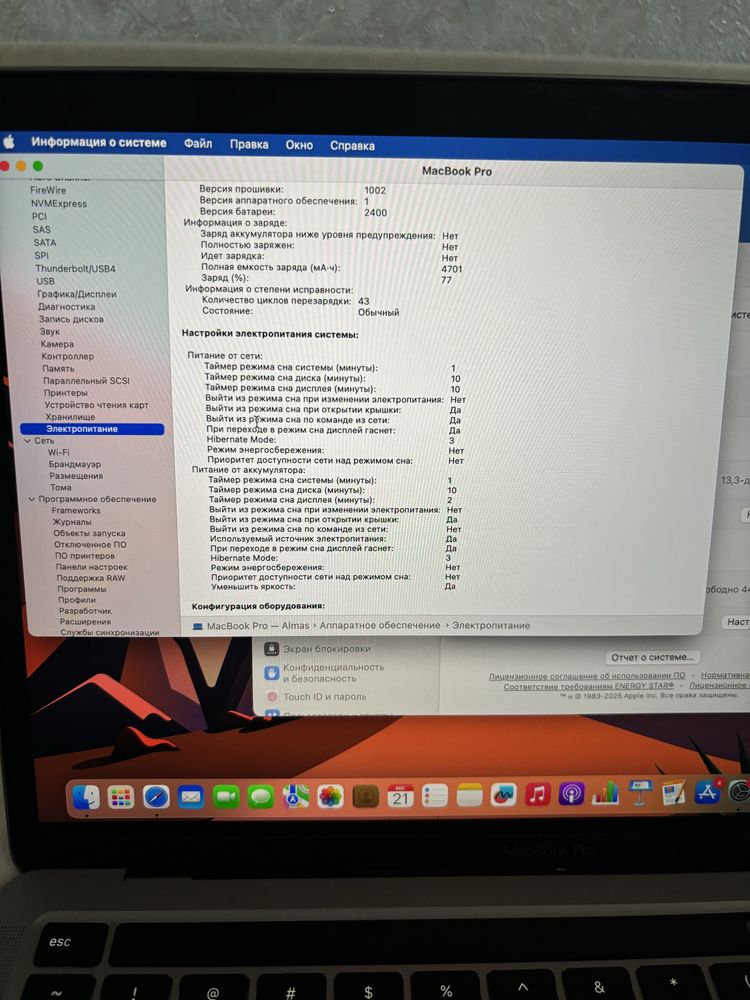Click the hand icon for Конфиденциальность и безопасность
750x1000 pixels.
pyautogui.click(x=272, y=673)
